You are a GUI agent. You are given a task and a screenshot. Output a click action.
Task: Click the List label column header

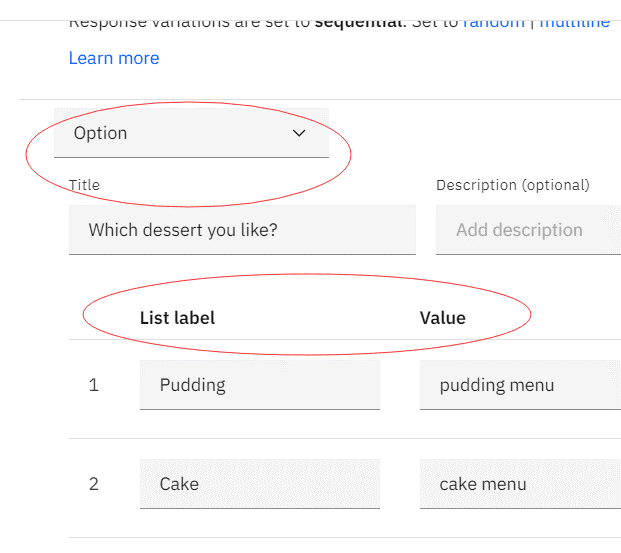[x=177, y=318]
